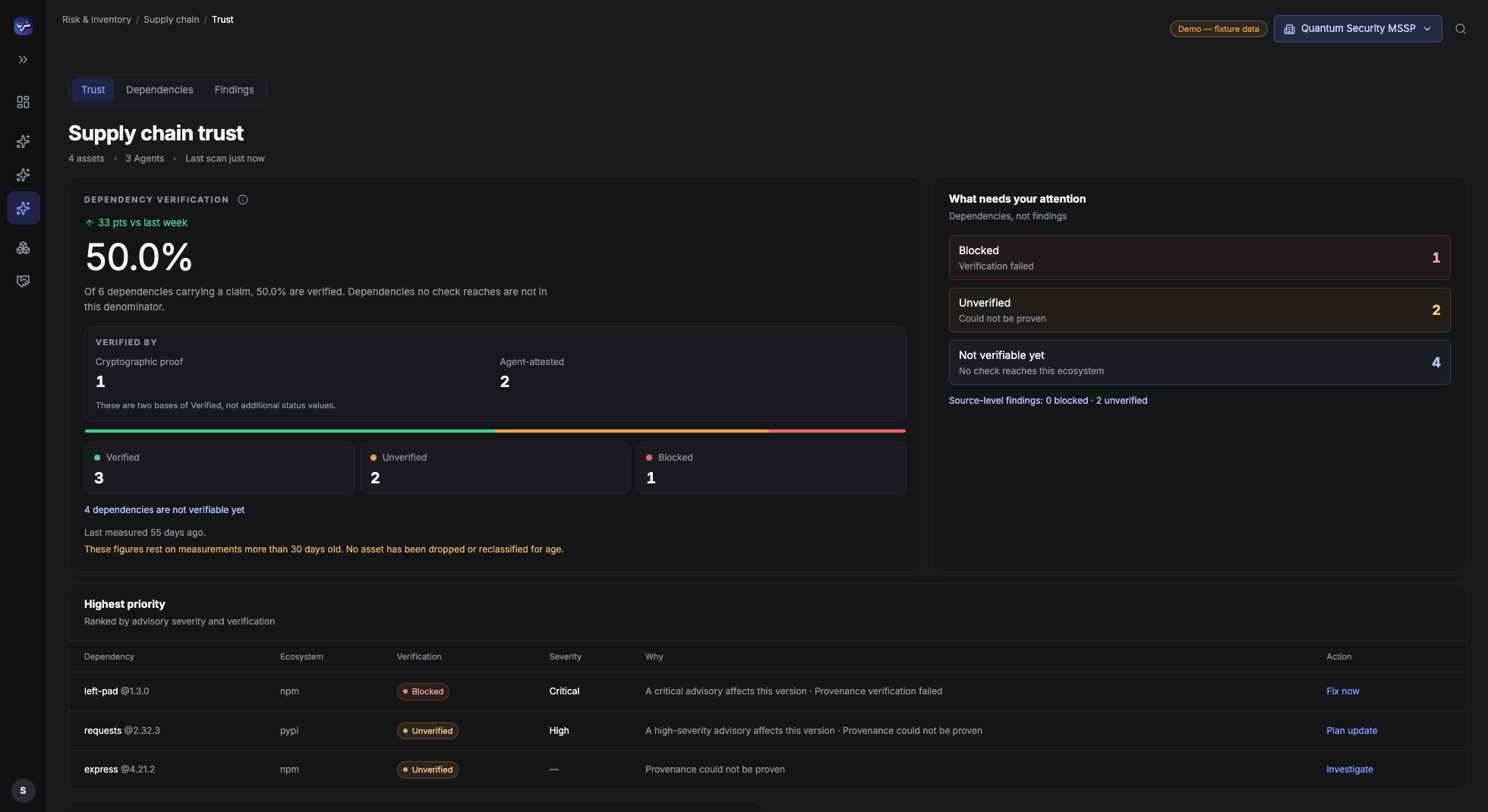Image resolution: width=1488 pixels, height=812 pixels.
Task: Open the stacked cubes sidebar icon
Action: pos(24,248)
